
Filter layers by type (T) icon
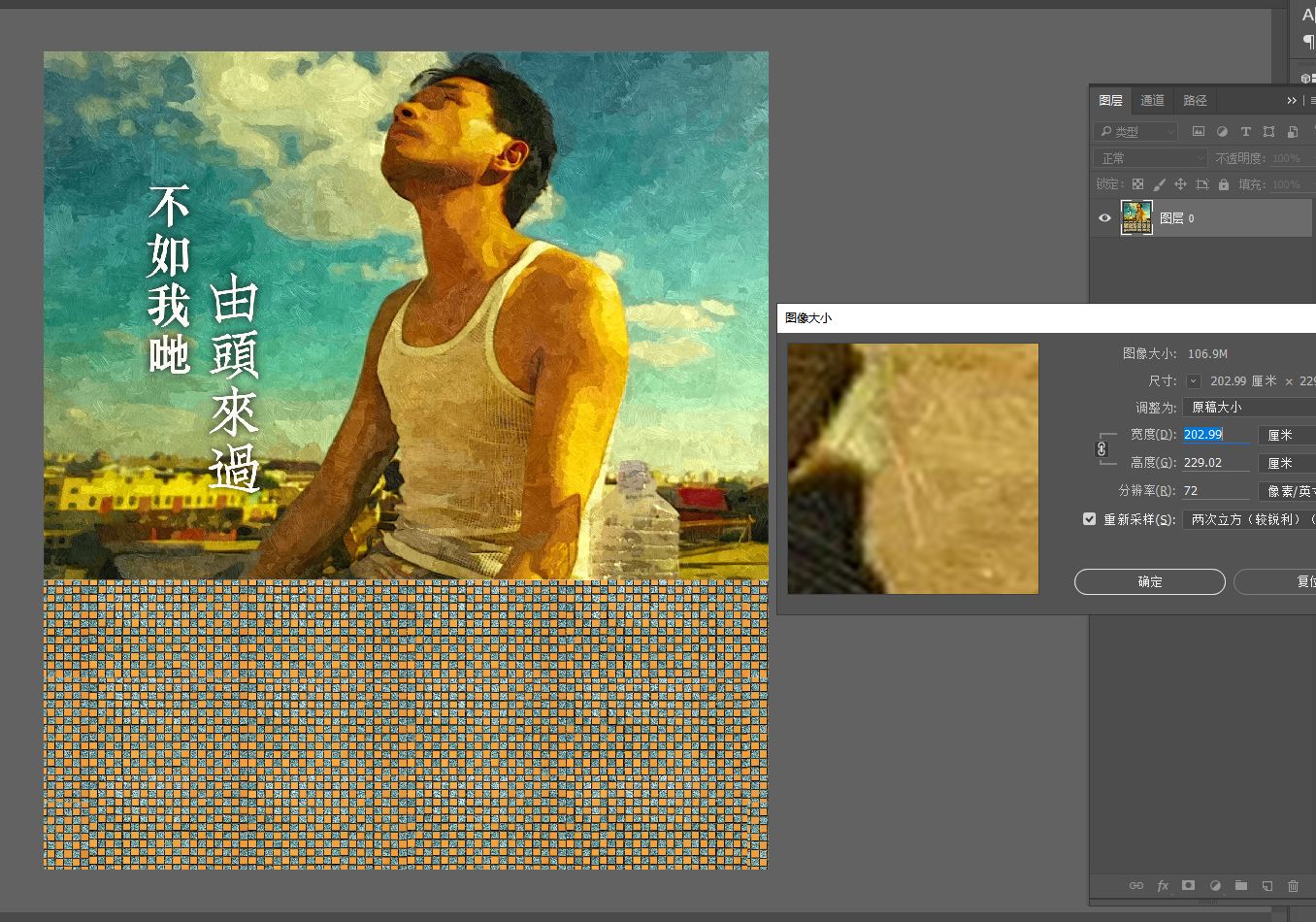[x=1245, y=131]
